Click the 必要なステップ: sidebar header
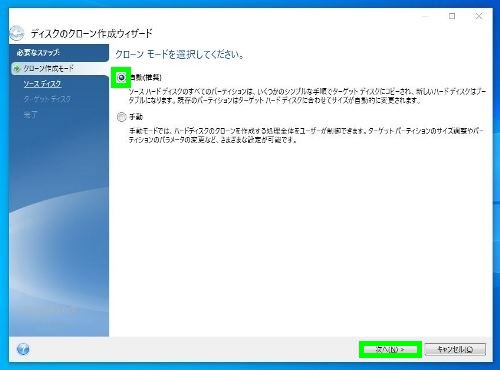The height and width of the screenshot is (370, 500). [38, 53]
